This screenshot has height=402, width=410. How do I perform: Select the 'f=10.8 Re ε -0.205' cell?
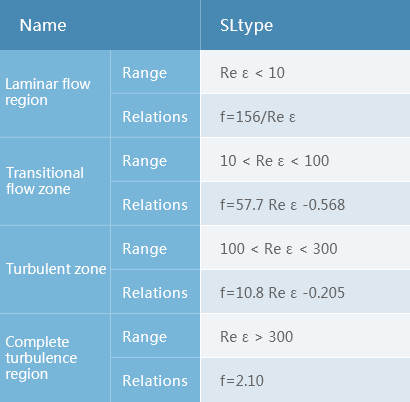[x=305, y=292]
